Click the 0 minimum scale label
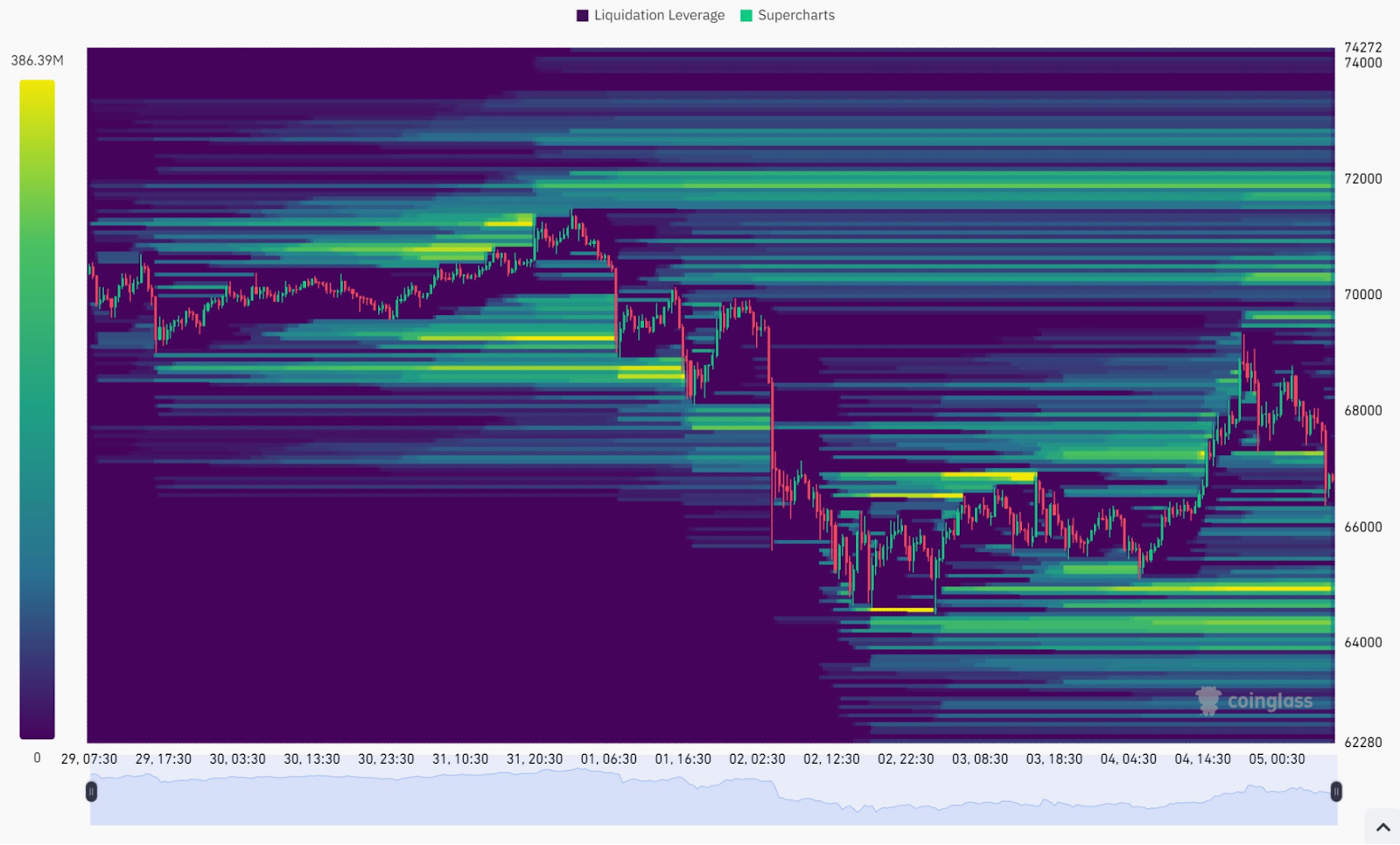 click(37, 758)
